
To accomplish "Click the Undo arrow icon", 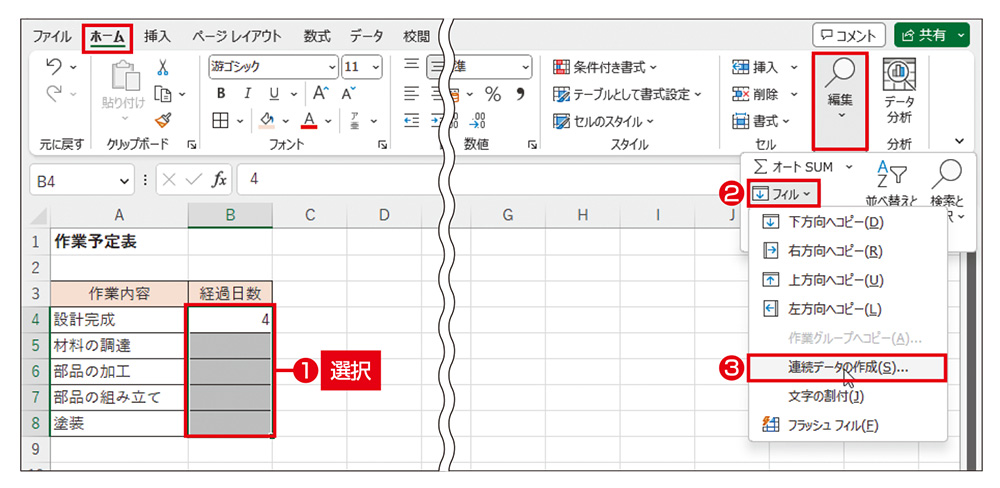I will (x=55, y=67).
